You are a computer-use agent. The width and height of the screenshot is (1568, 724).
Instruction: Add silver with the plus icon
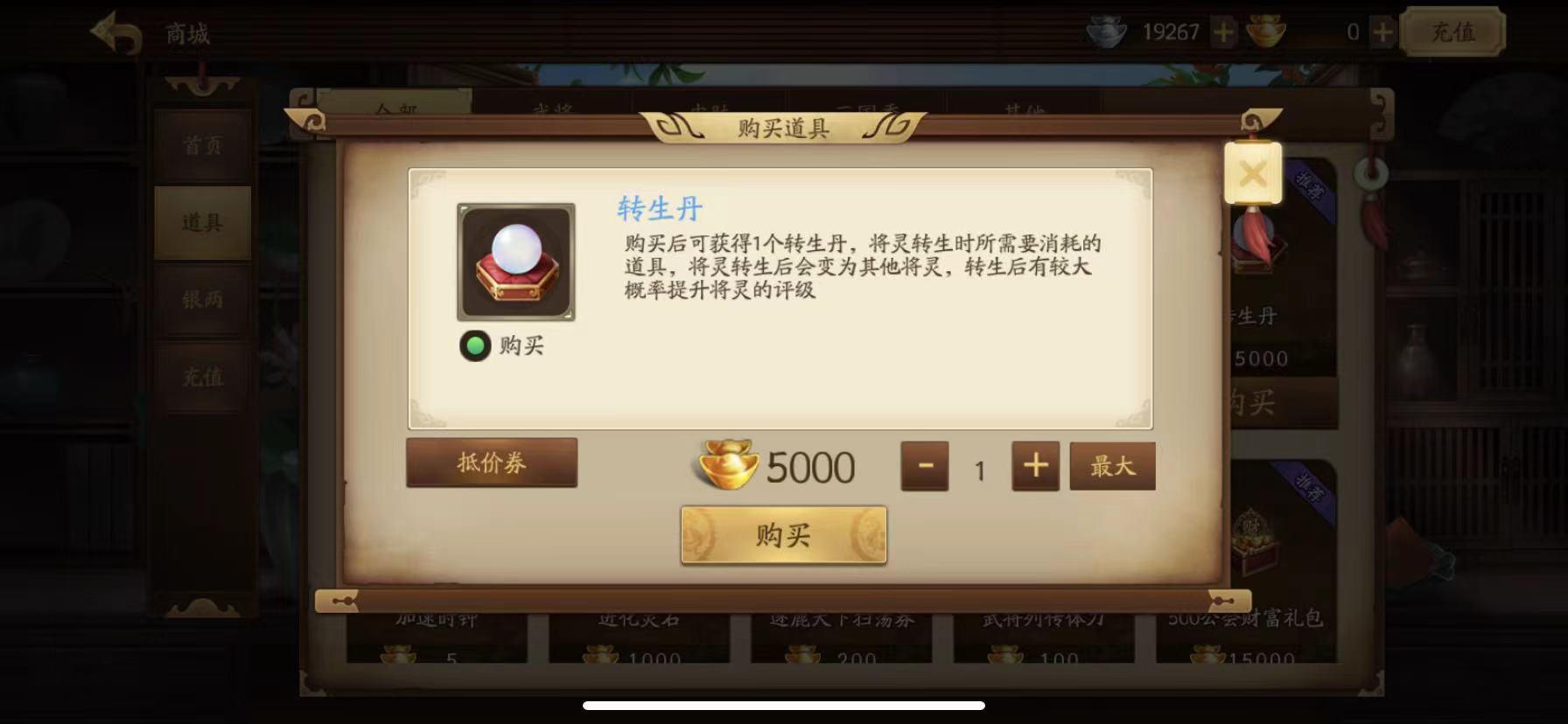[1223, 33]
